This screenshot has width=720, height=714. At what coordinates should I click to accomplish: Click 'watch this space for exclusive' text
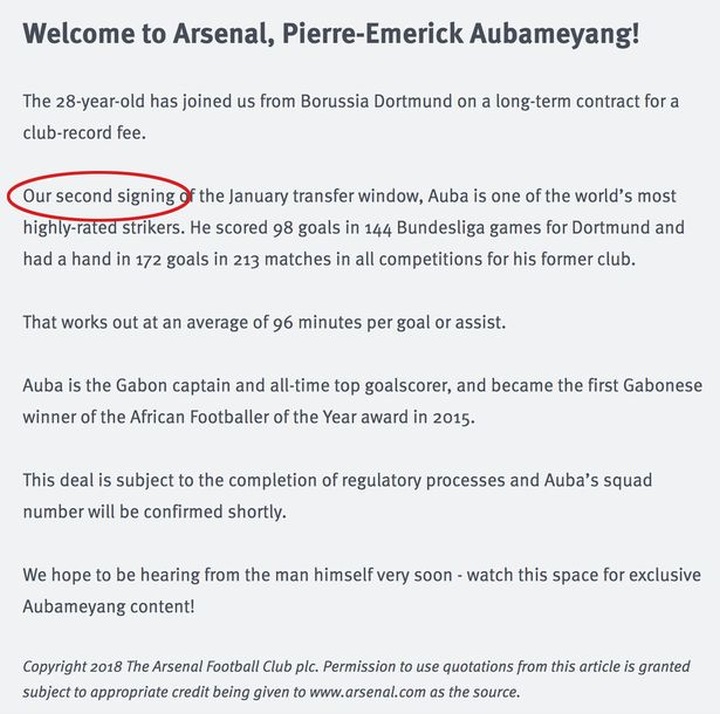(x=584, y=575)
